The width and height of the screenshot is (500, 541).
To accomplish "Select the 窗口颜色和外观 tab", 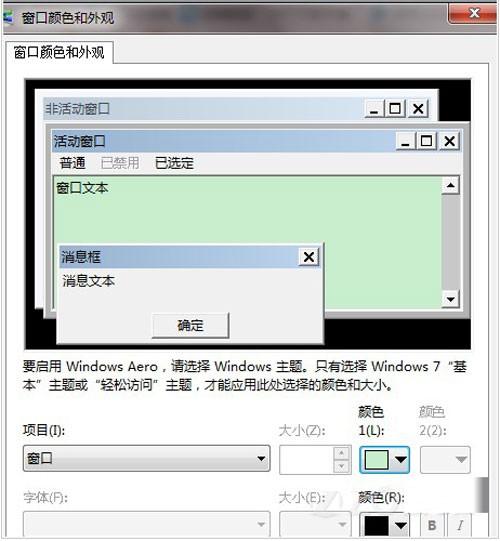I will (x=59, y=52).
